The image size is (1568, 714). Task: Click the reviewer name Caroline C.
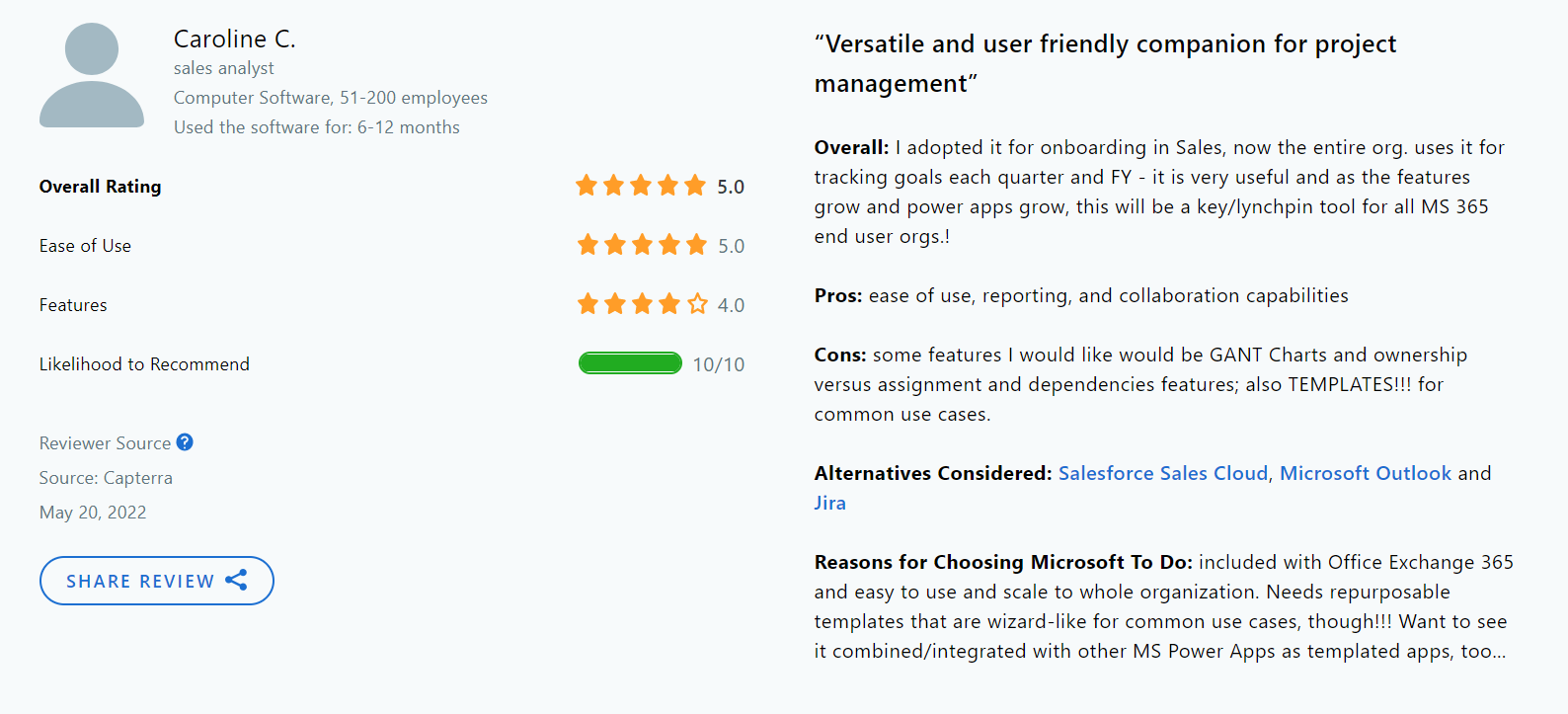[234, 39]
